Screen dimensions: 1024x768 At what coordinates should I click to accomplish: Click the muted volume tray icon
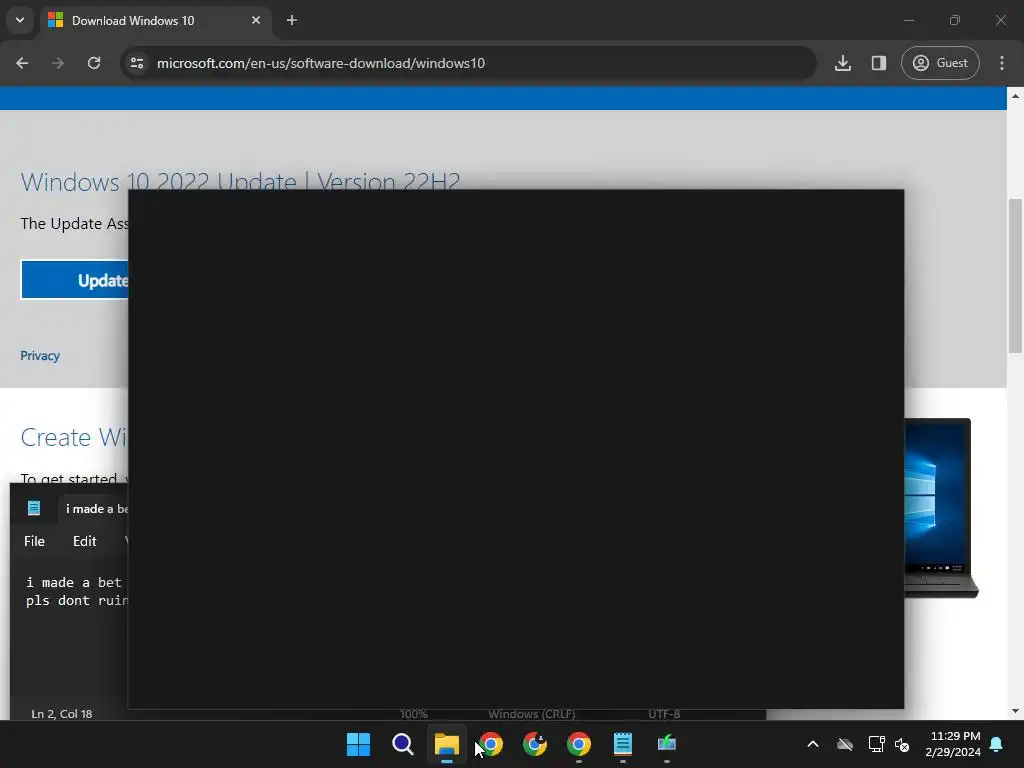pyautogui.click(x=903, y=744)
